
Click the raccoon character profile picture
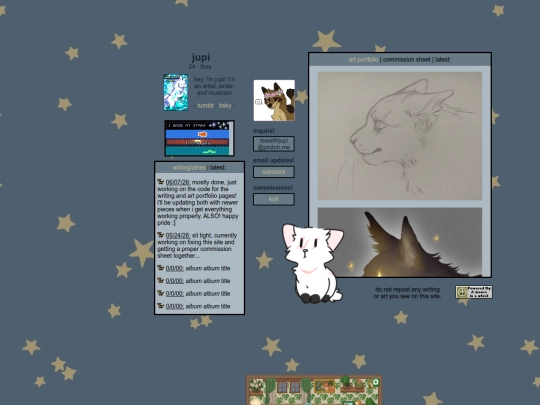274,101
